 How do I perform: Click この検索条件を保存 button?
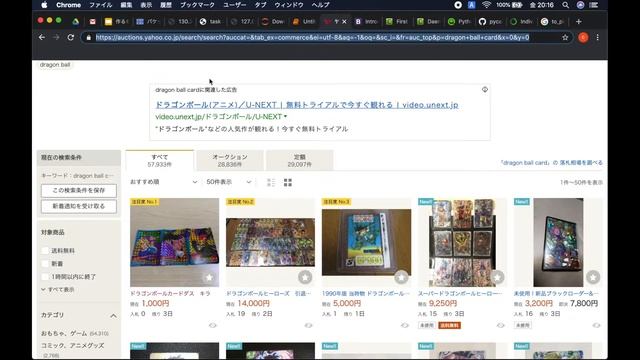[x=79, y=191]
